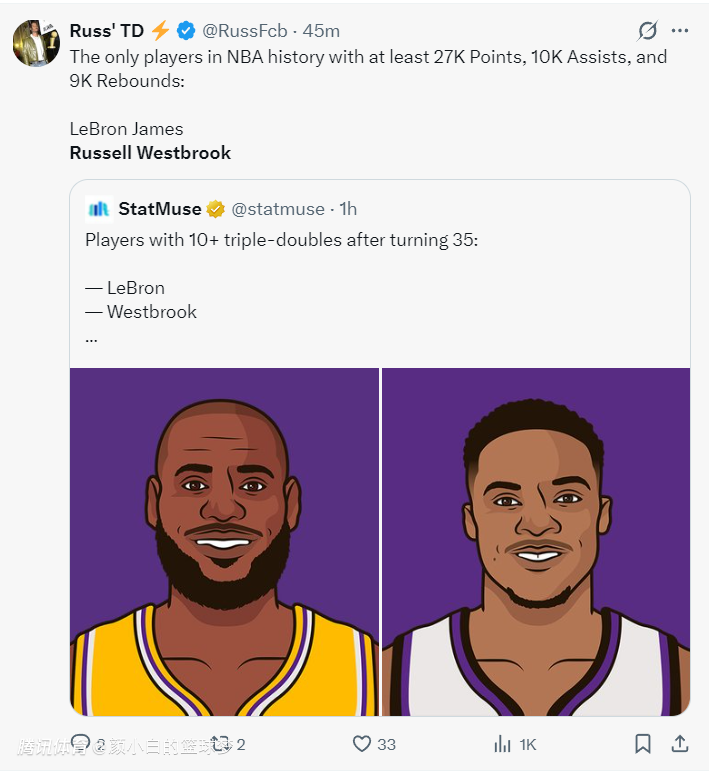The width and height of the screenshot is (709, 771).
Task: Open the three-dot more options menu
Action: point(680,30)
